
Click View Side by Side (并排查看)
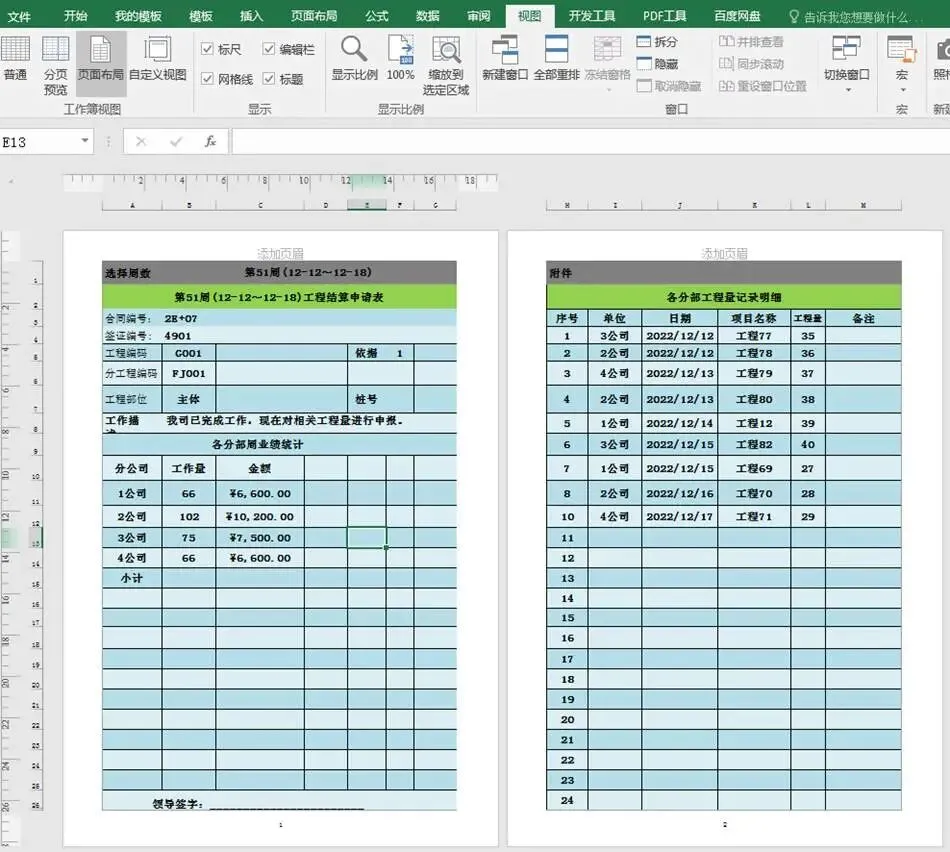coord(751,42)
